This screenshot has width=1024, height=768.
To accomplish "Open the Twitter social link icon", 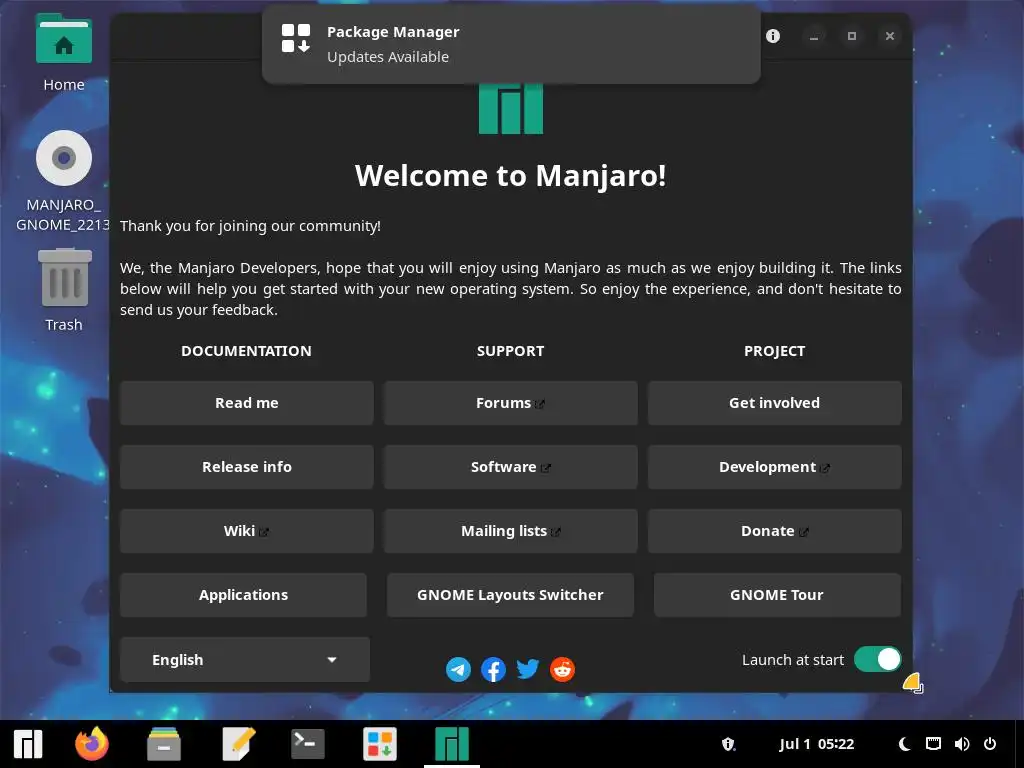I will coord(528,669).
